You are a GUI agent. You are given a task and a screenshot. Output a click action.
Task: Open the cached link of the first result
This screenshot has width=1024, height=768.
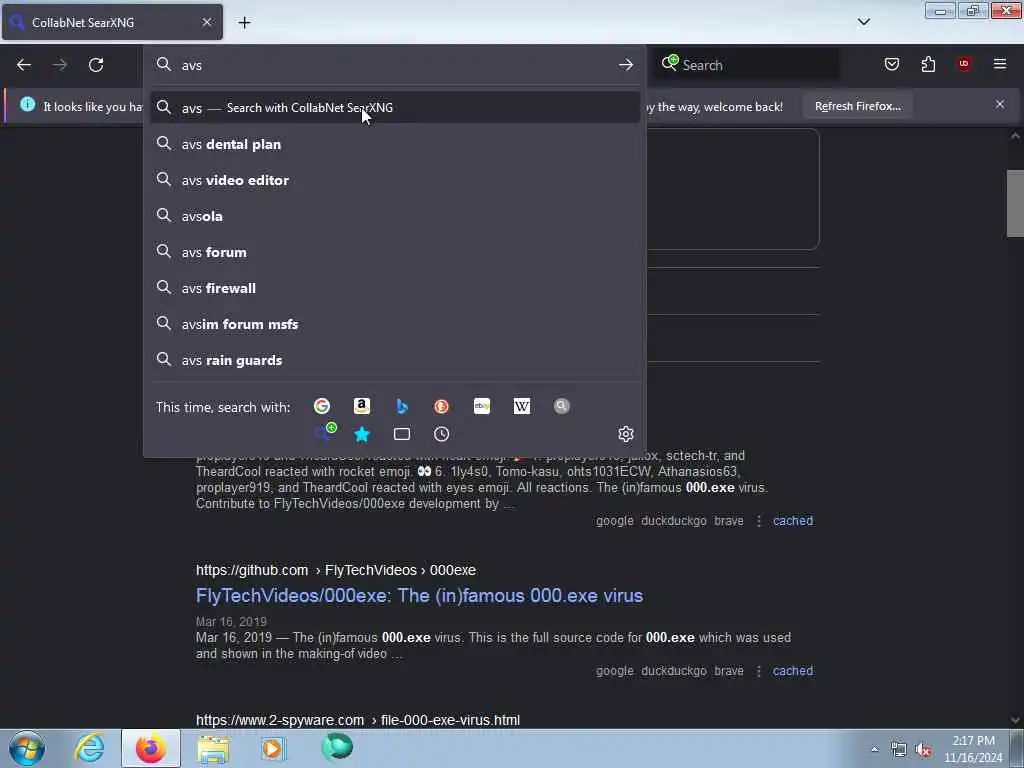point(793,520)
